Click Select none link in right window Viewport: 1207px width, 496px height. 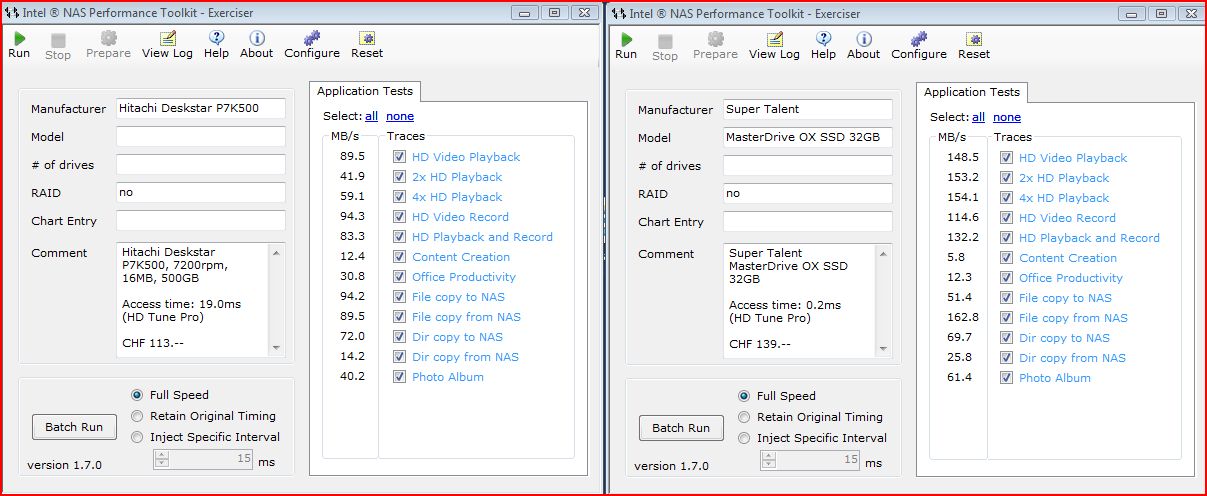1007,117
